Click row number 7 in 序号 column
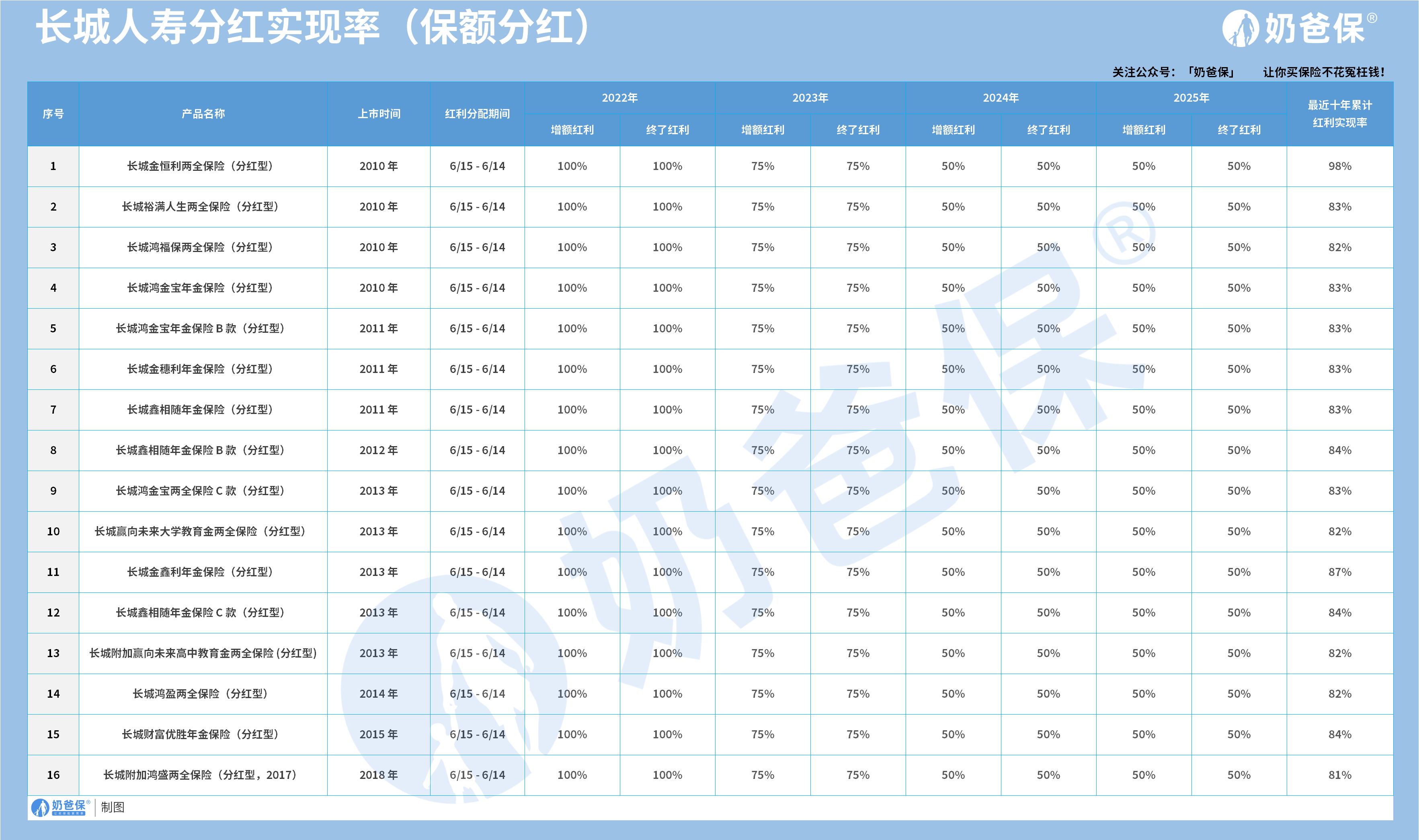The height and width of the screenshot is (840, 1419). tap(53, 409)
